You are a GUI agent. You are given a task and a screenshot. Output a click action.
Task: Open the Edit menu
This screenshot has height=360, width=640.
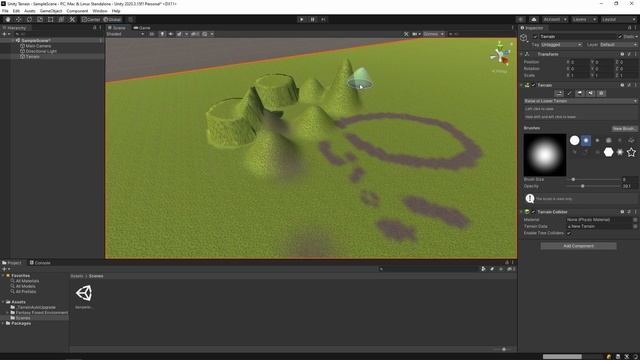(x=16, y=11)
